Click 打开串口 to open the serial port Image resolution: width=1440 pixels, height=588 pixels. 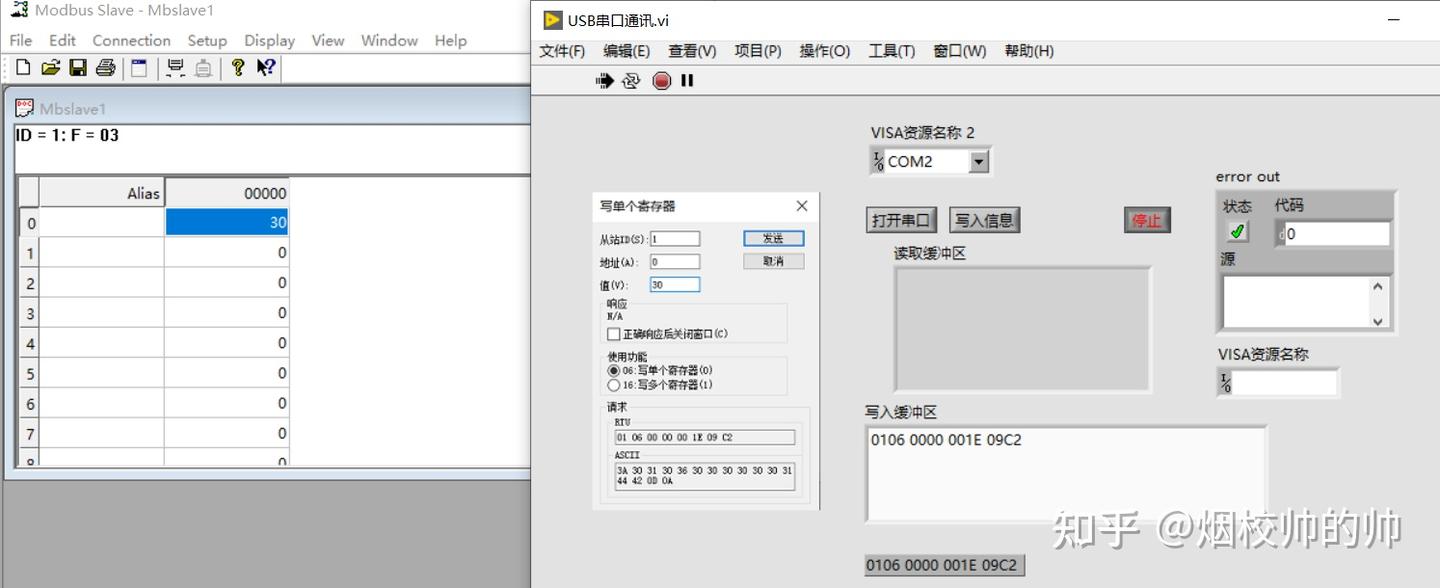pos(900,219)
